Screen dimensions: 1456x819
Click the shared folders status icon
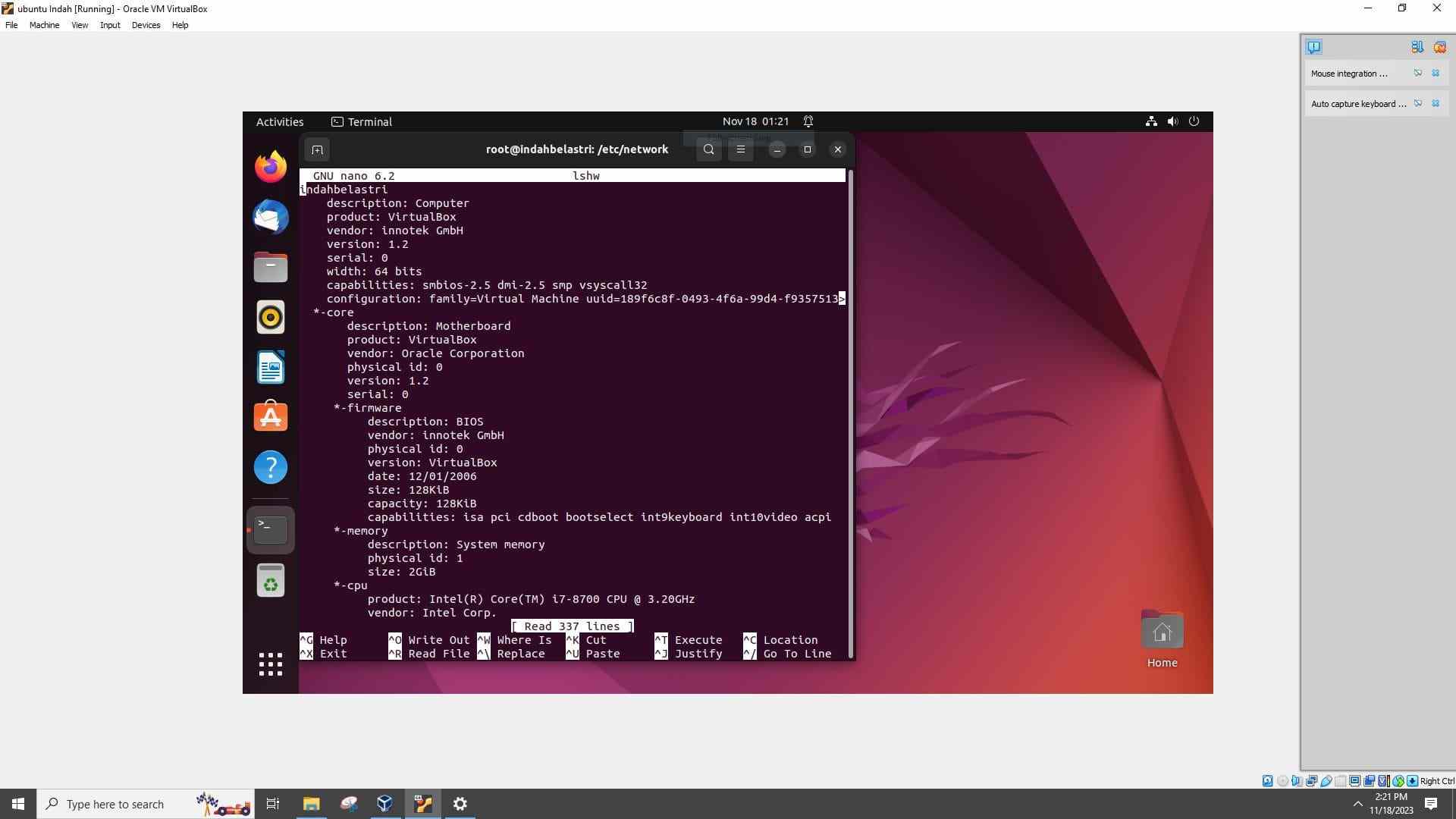click(x=1341, y=781)
